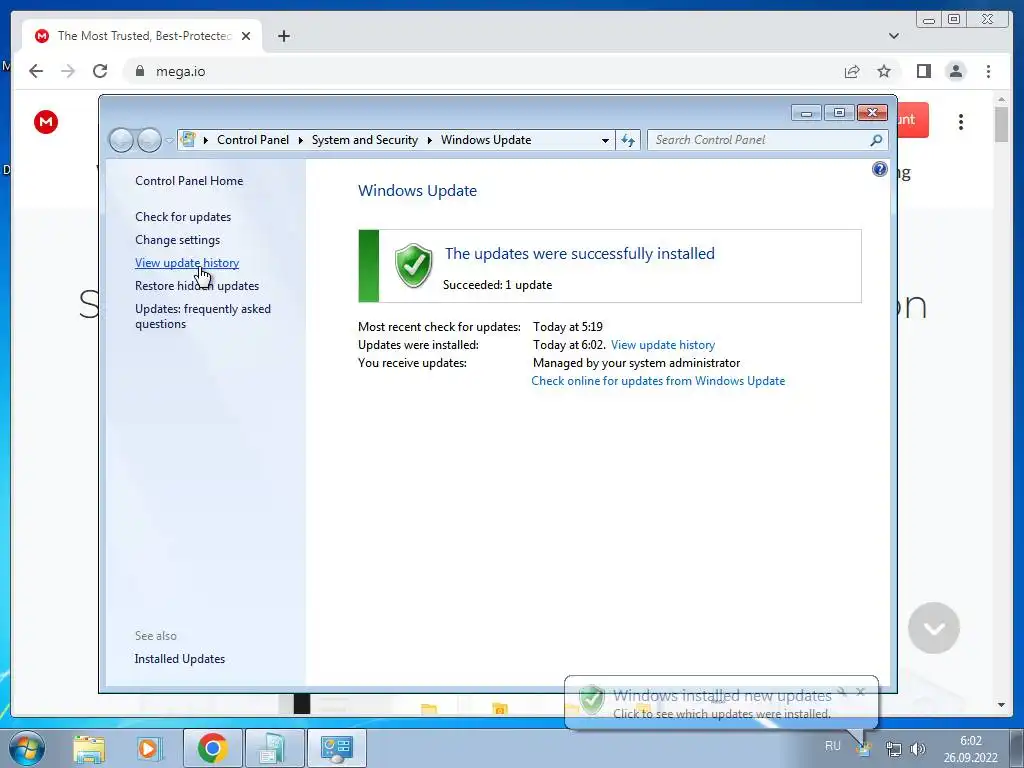Click the Control Panel back arrow button
Screen dimensions: 1024x768
click(121, 140)
